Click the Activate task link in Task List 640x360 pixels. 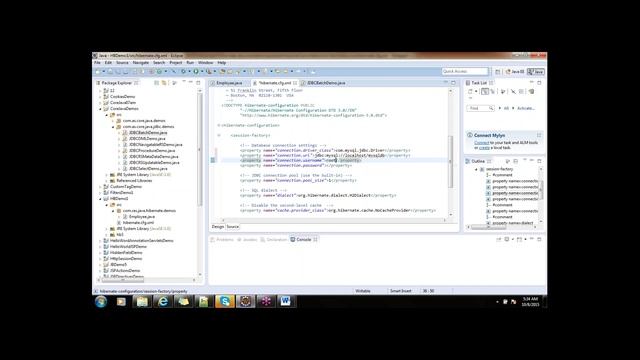526,108
